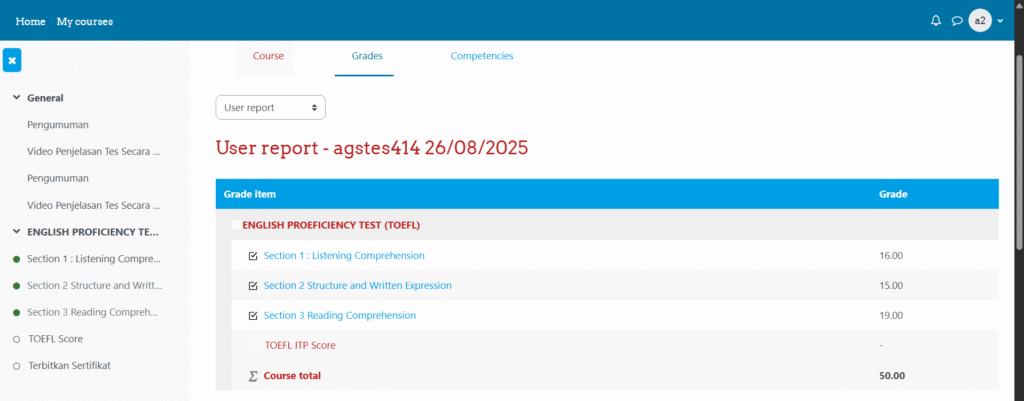Open the notifications bell icon
This screenshot has height=401, width=1024.
click(936, 21)
